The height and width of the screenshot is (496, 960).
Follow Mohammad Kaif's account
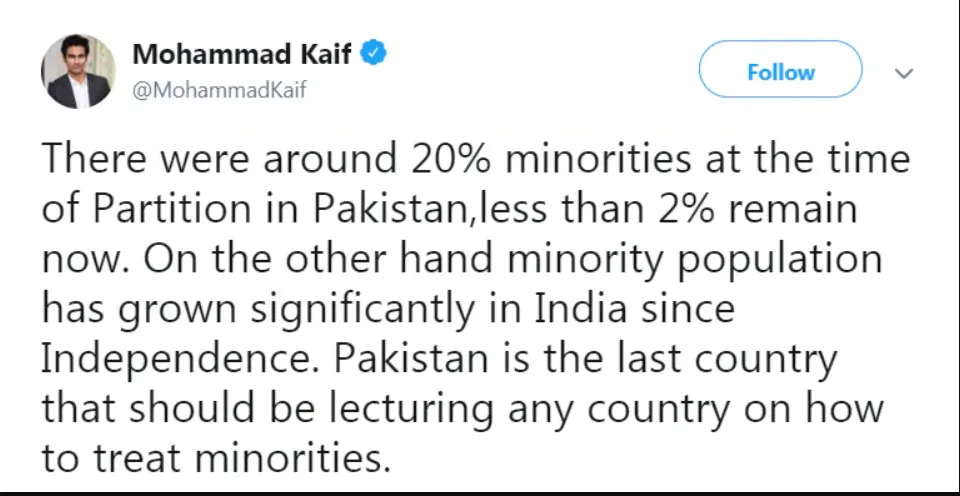[x=781, y=72]
